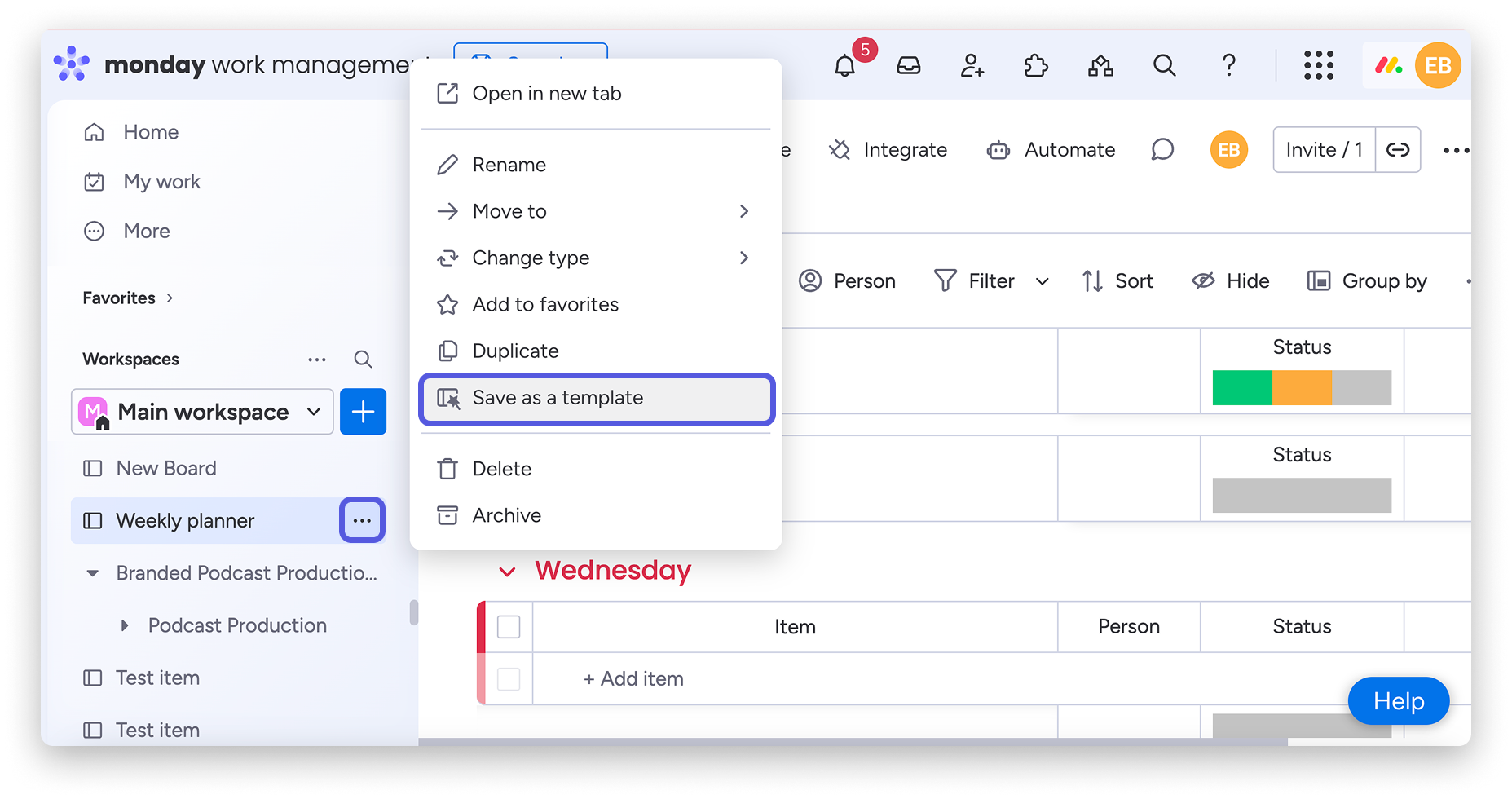Screen dimensions: 1512x799
Task: Click the invite members icon
Action: [x=972, y=65]
